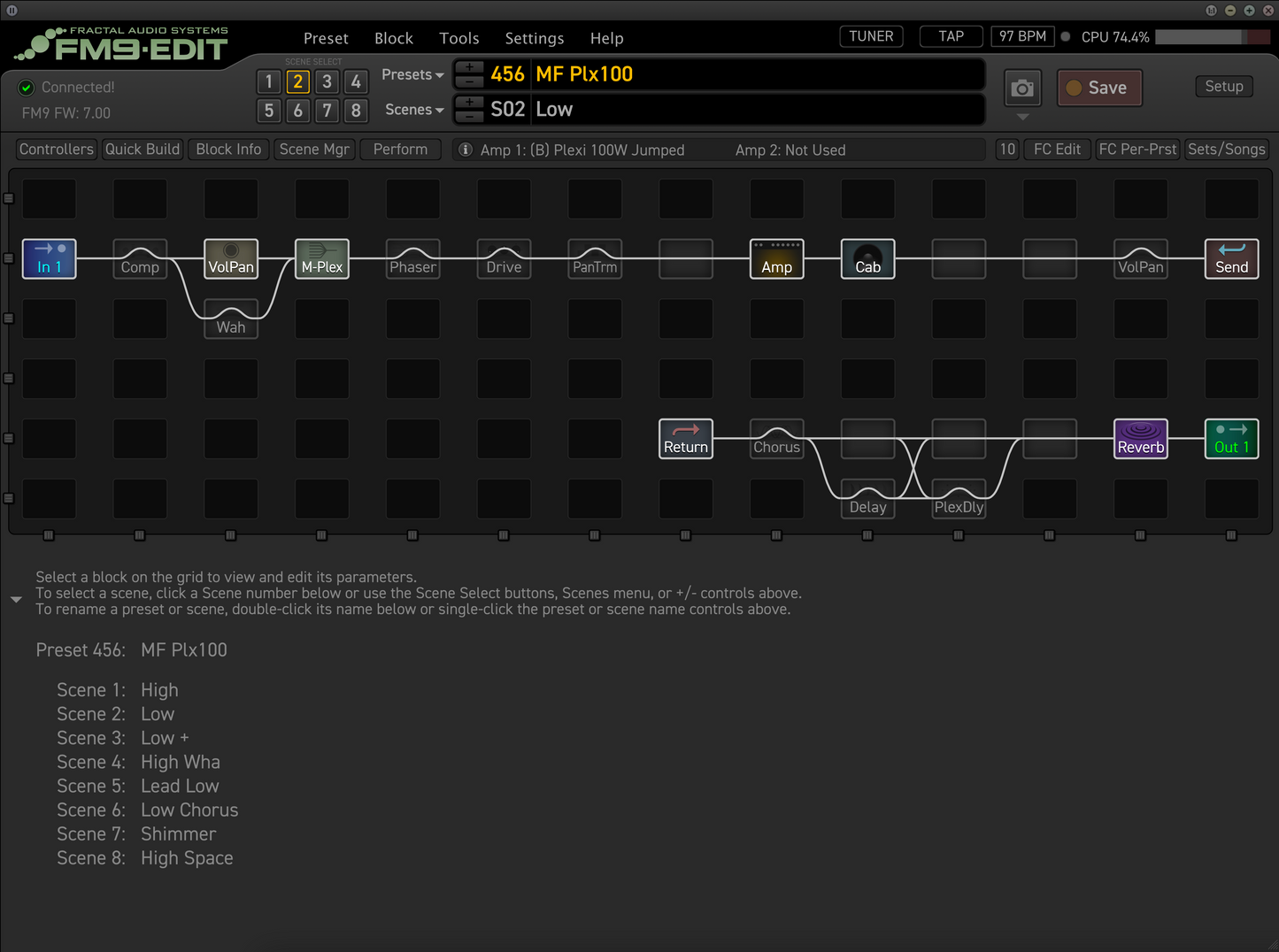Open FC Per-Prst settings
Screen dimensions: 1279x952
(1137, 150)
